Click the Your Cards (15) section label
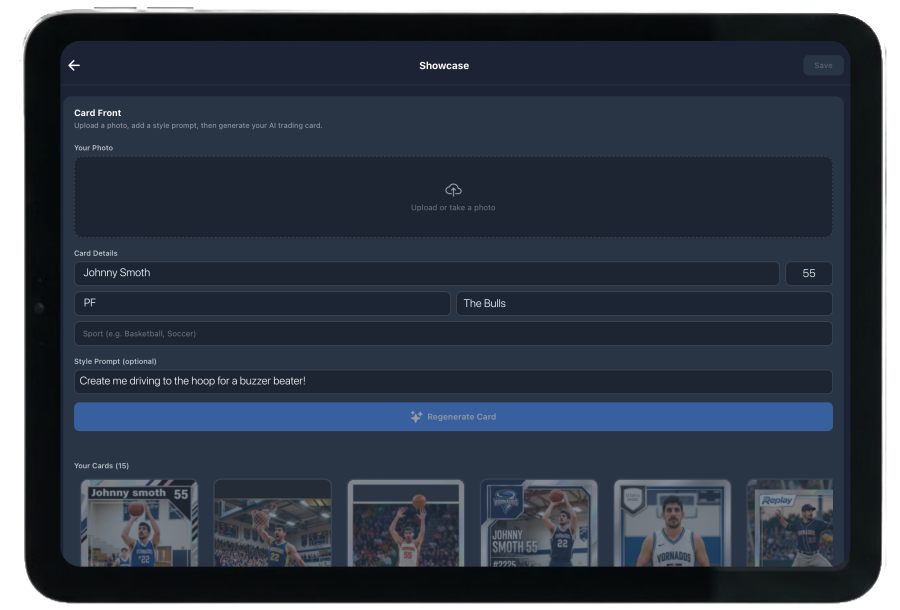Screen dimensions: 900x610 click(101, 465)
